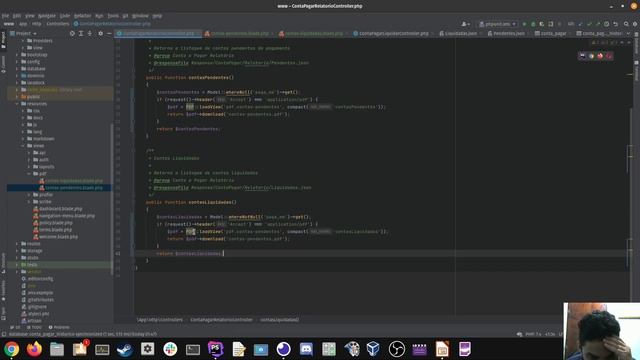This screenshot has width=640, height=360.
Task: Expand the database folder
Action: point(17,69)
